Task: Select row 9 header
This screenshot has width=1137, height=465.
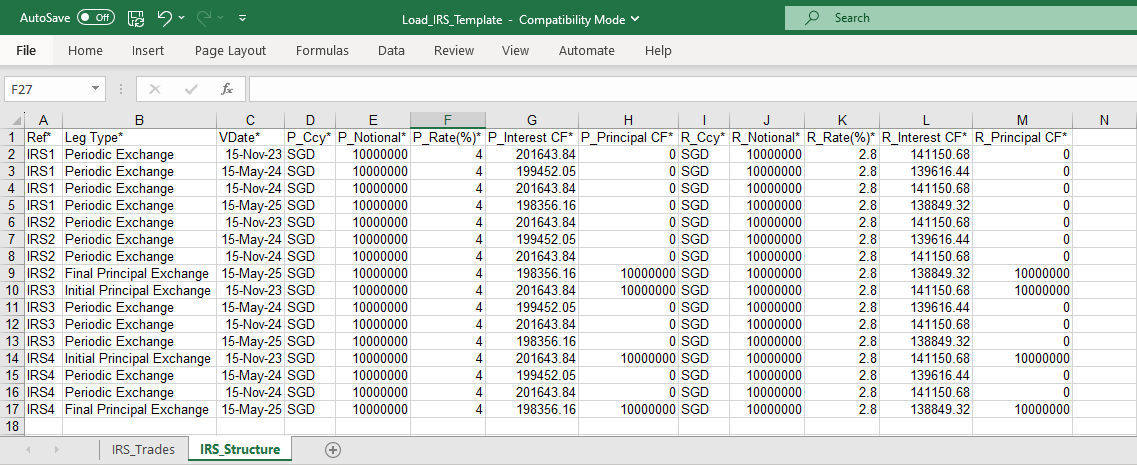Action: tap(11, 273)
